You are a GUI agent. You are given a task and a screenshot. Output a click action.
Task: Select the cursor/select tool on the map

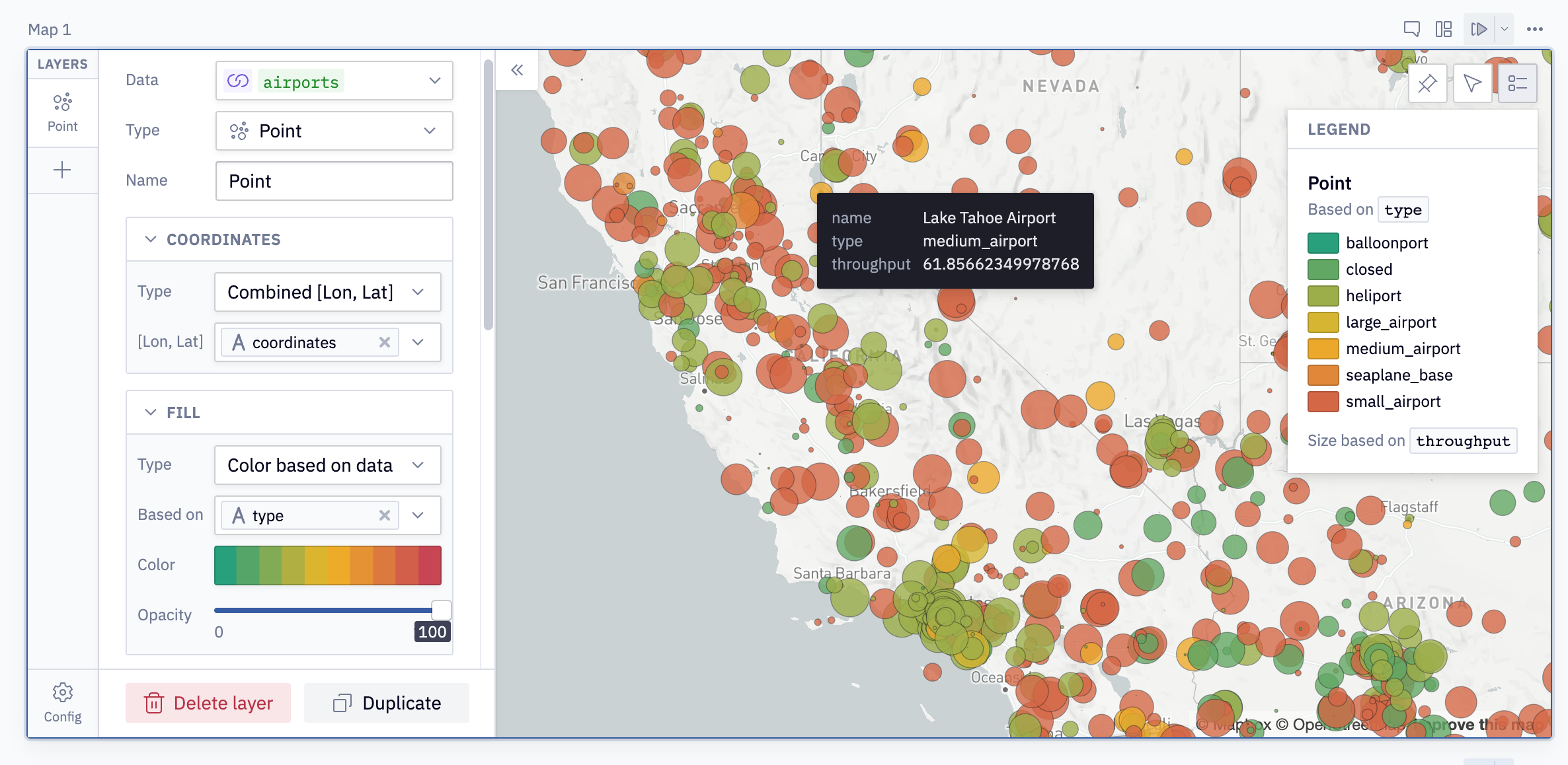tap(1473, 83)
